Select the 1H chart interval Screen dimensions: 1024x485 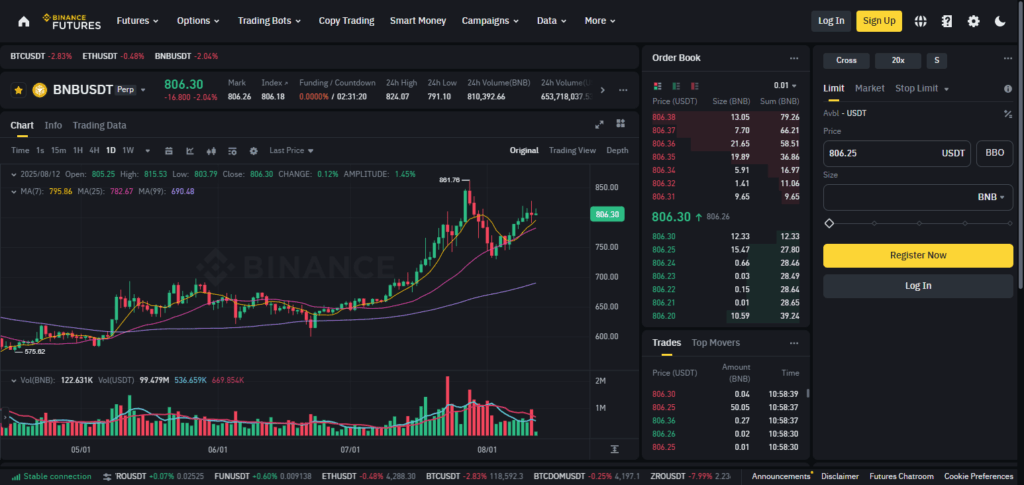tap(78, 151)
